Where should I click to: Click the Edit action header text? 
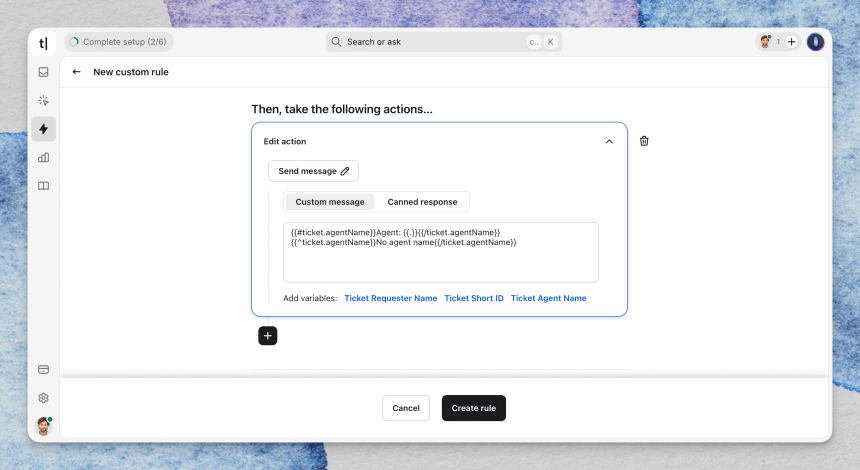tap(285, 141)
